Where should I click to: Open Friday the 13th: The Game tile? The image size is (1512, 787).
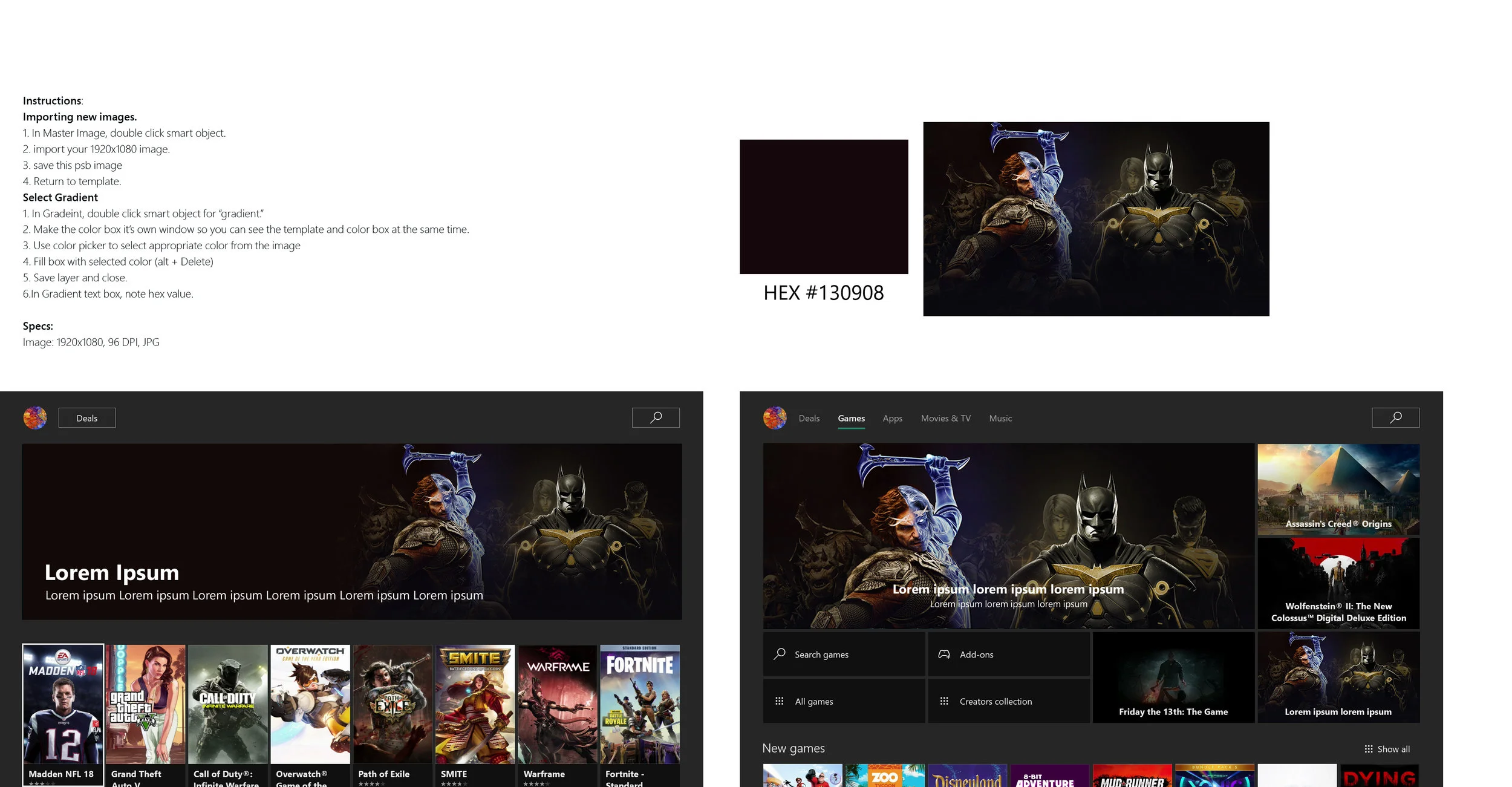(1173, 677)
